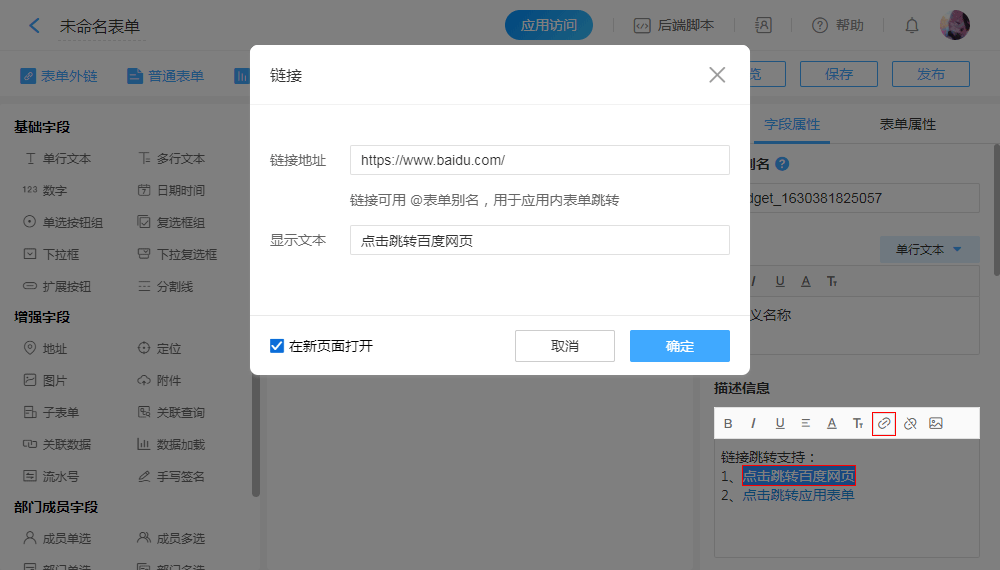Select the 字段属性 tab
The height and width of the screenshot is (570, 1000).
pos(792,124)
